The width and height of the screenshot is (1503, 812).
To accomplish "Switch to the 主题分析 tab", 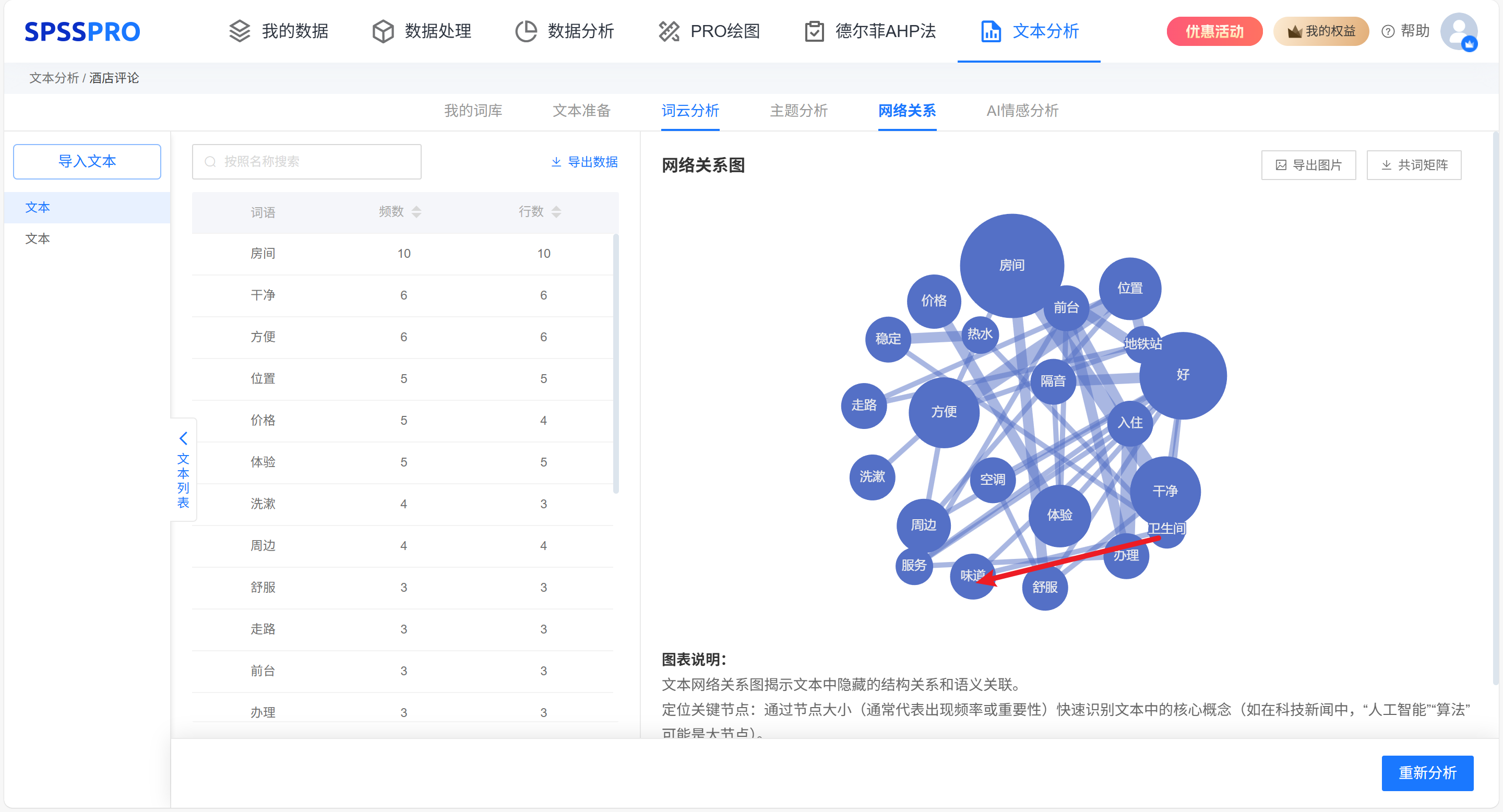I will [798, 110].
